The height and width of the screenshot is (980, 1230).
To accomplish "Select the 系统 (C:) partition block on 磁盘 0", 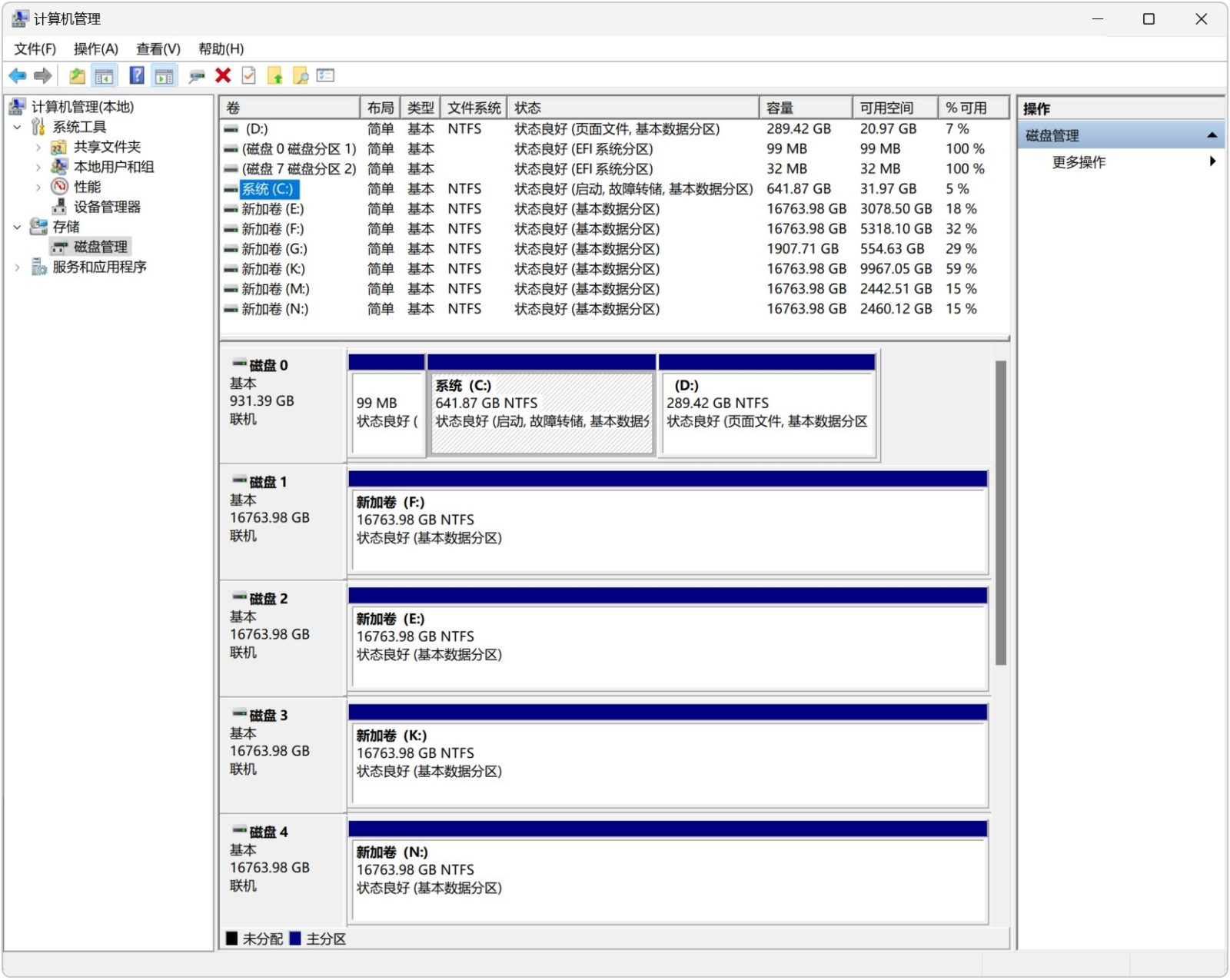I will tap(542, 405).
